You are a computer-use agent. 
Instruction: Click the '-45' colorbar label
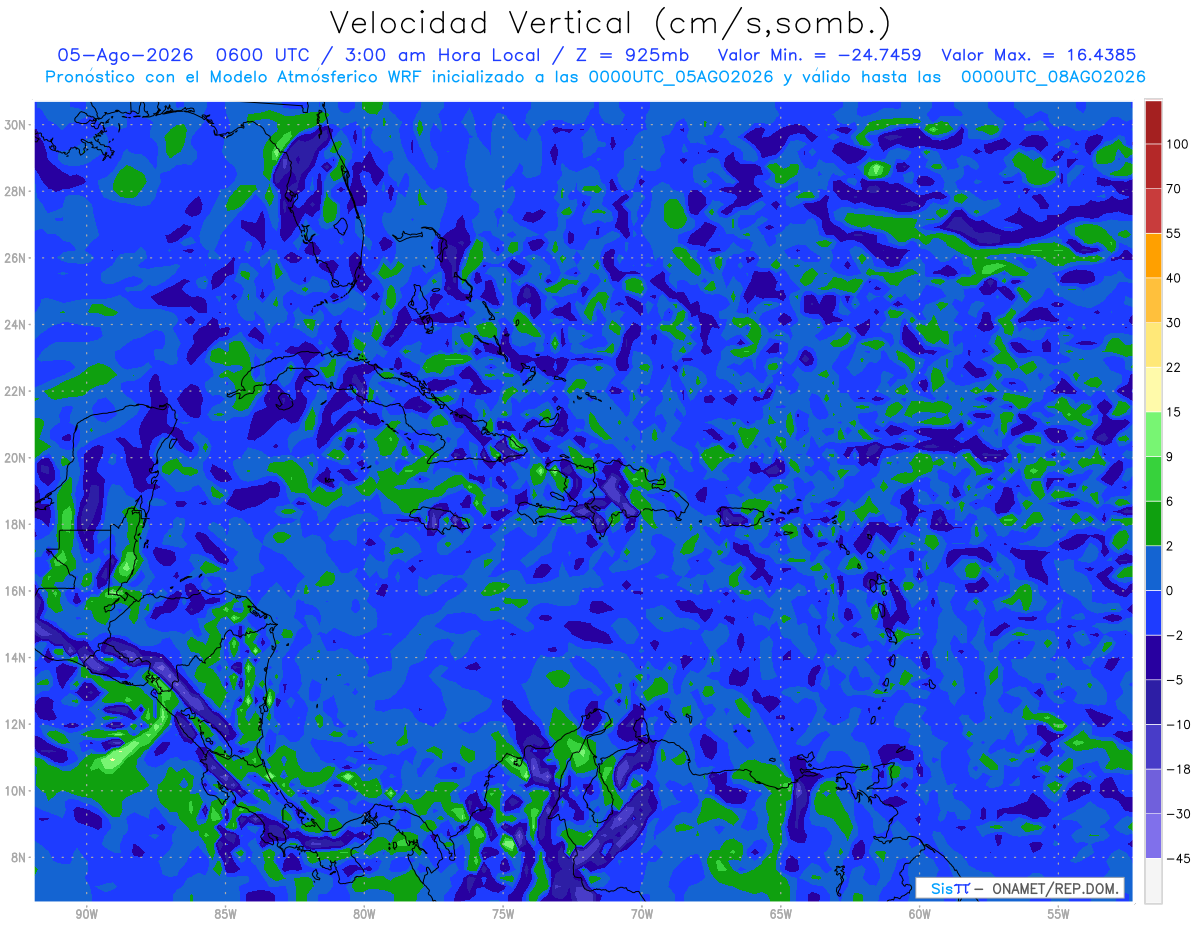(x=1177, y=859)
